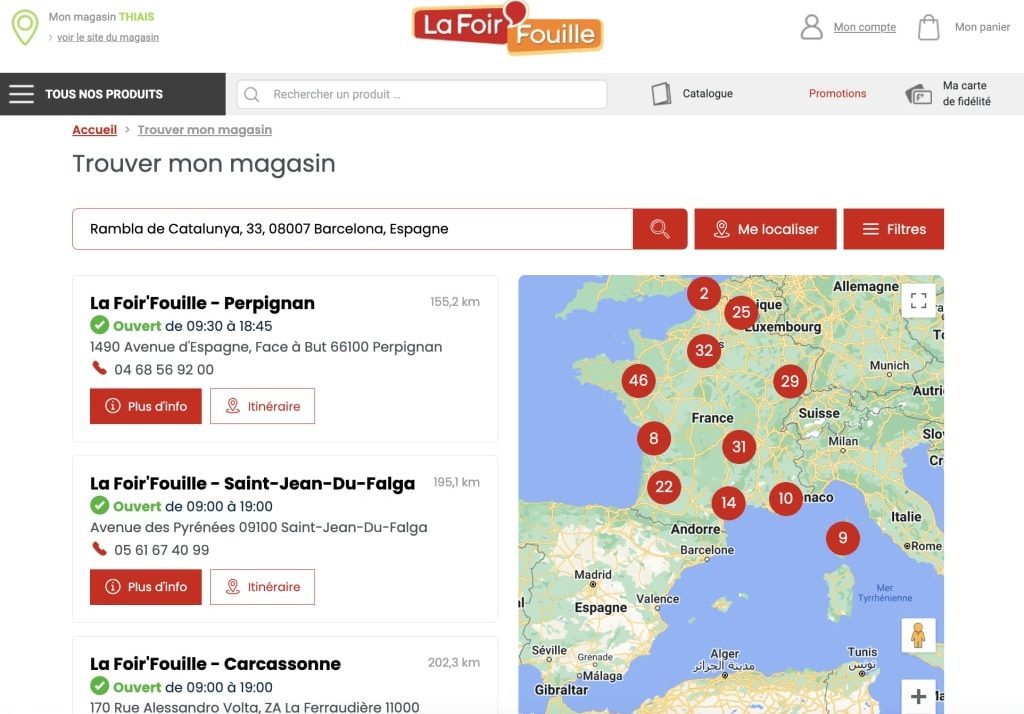Open the hamburger menu icon
1024x714 pixels.
[22, 94]
